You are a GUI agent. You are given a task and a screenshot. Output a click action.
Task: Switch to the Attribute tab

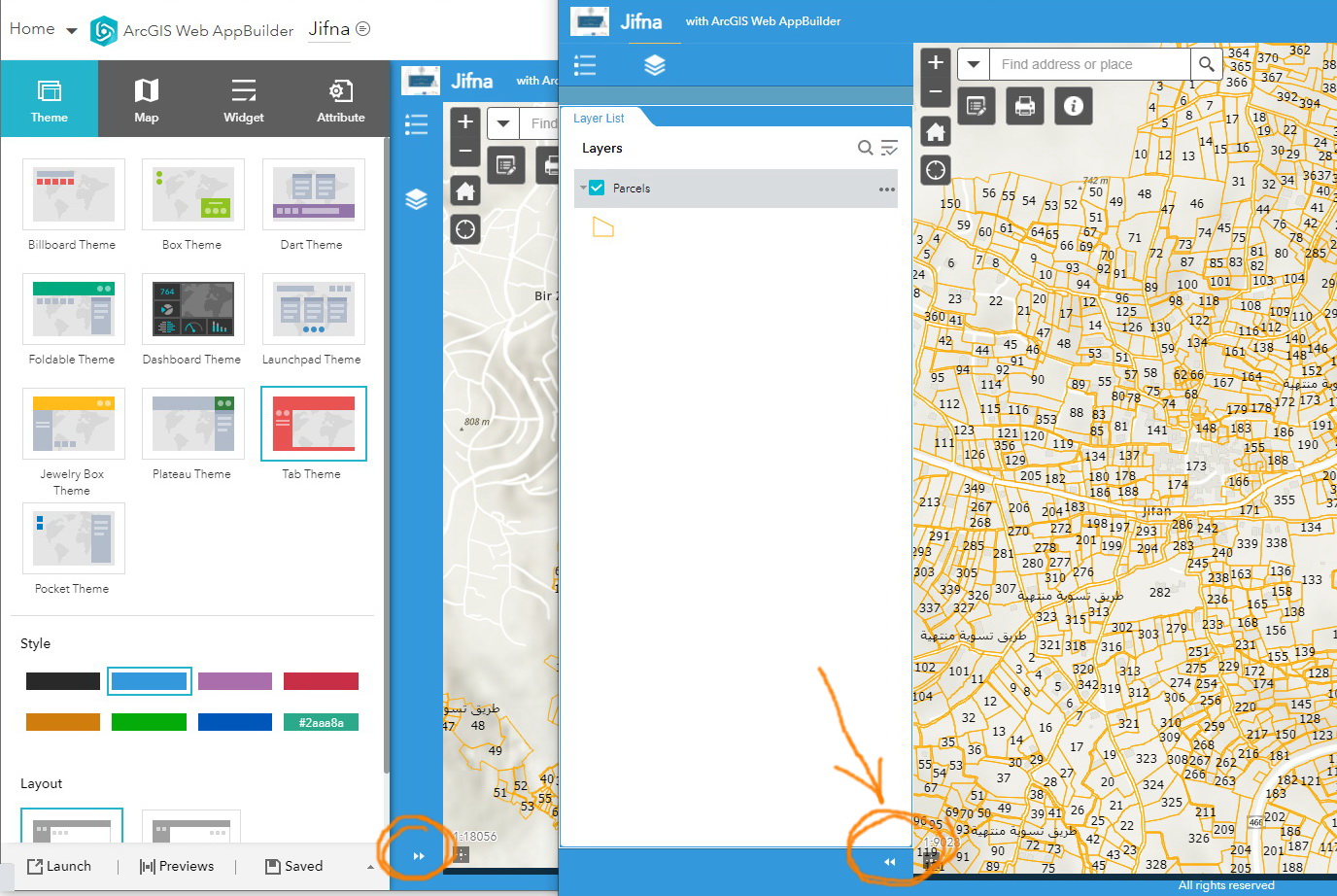click(x=341, y=98)
